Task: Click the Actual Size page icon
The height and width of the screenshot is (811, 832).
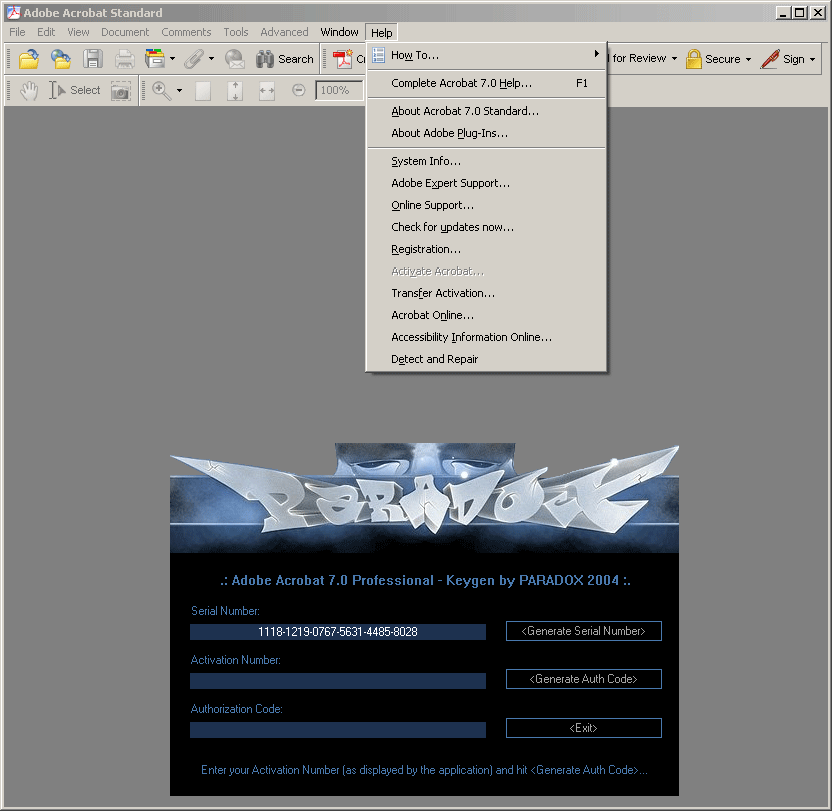Action: click(203, 91)
